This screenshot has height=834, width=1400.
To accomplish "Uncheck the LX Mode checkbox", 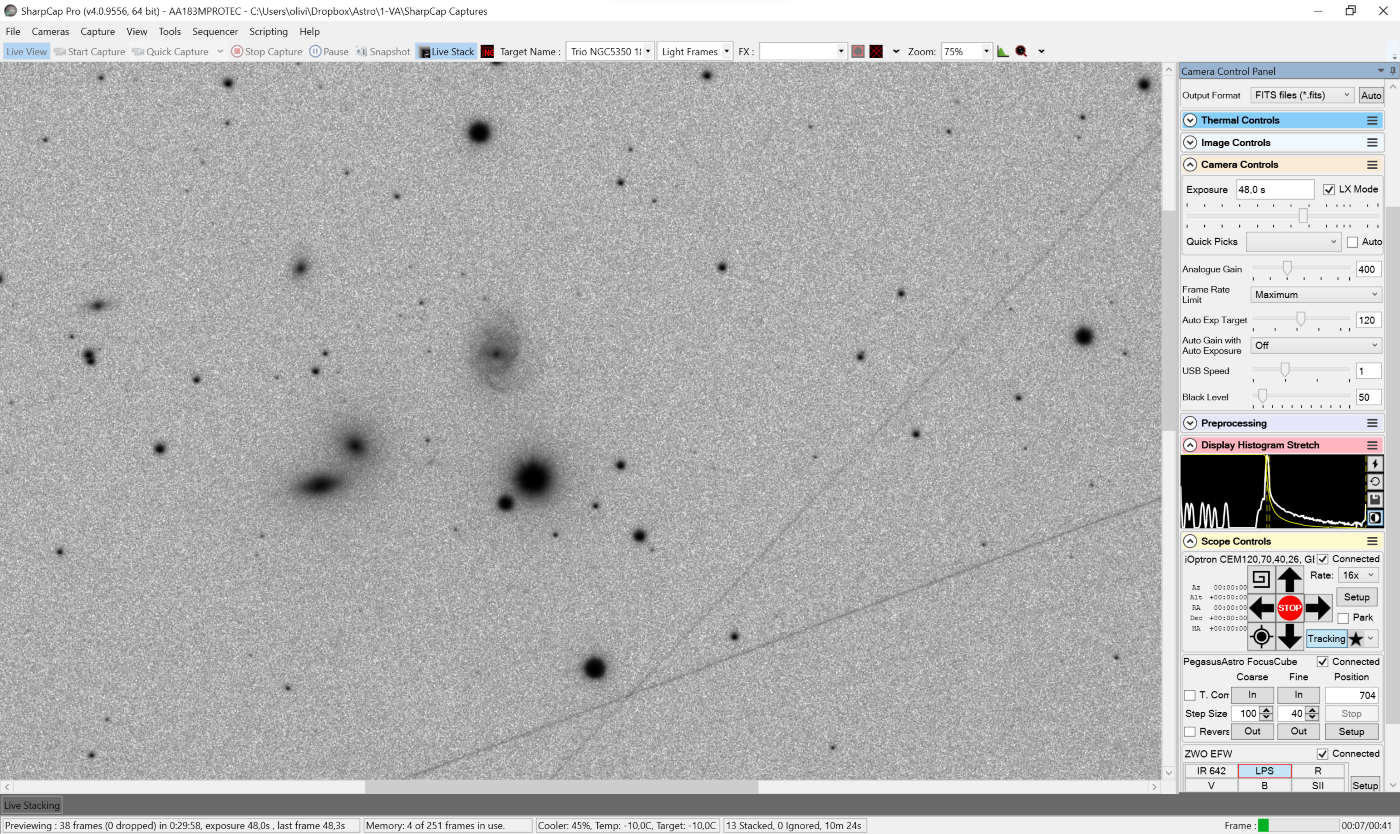I will (1329, 189).
